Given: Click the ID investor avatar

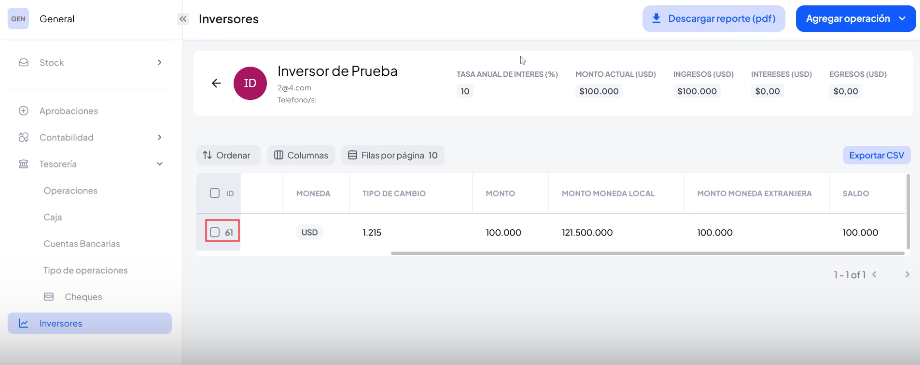Looking at the screenshot, I should [x=251, y=83].
